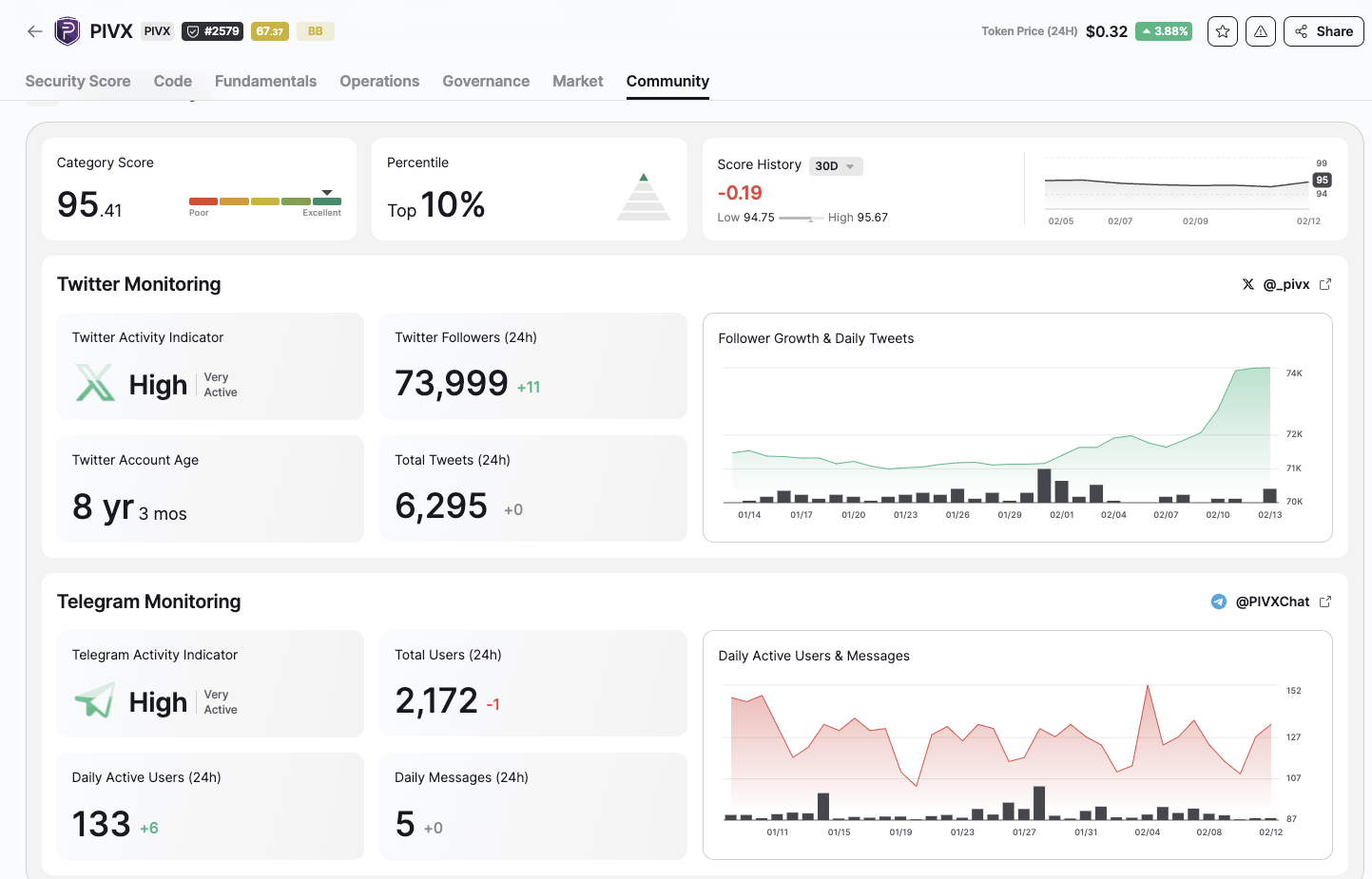Click the 6,295 total tweets value
This screenshot has width=1372, height=879.
tap(441, 506)
